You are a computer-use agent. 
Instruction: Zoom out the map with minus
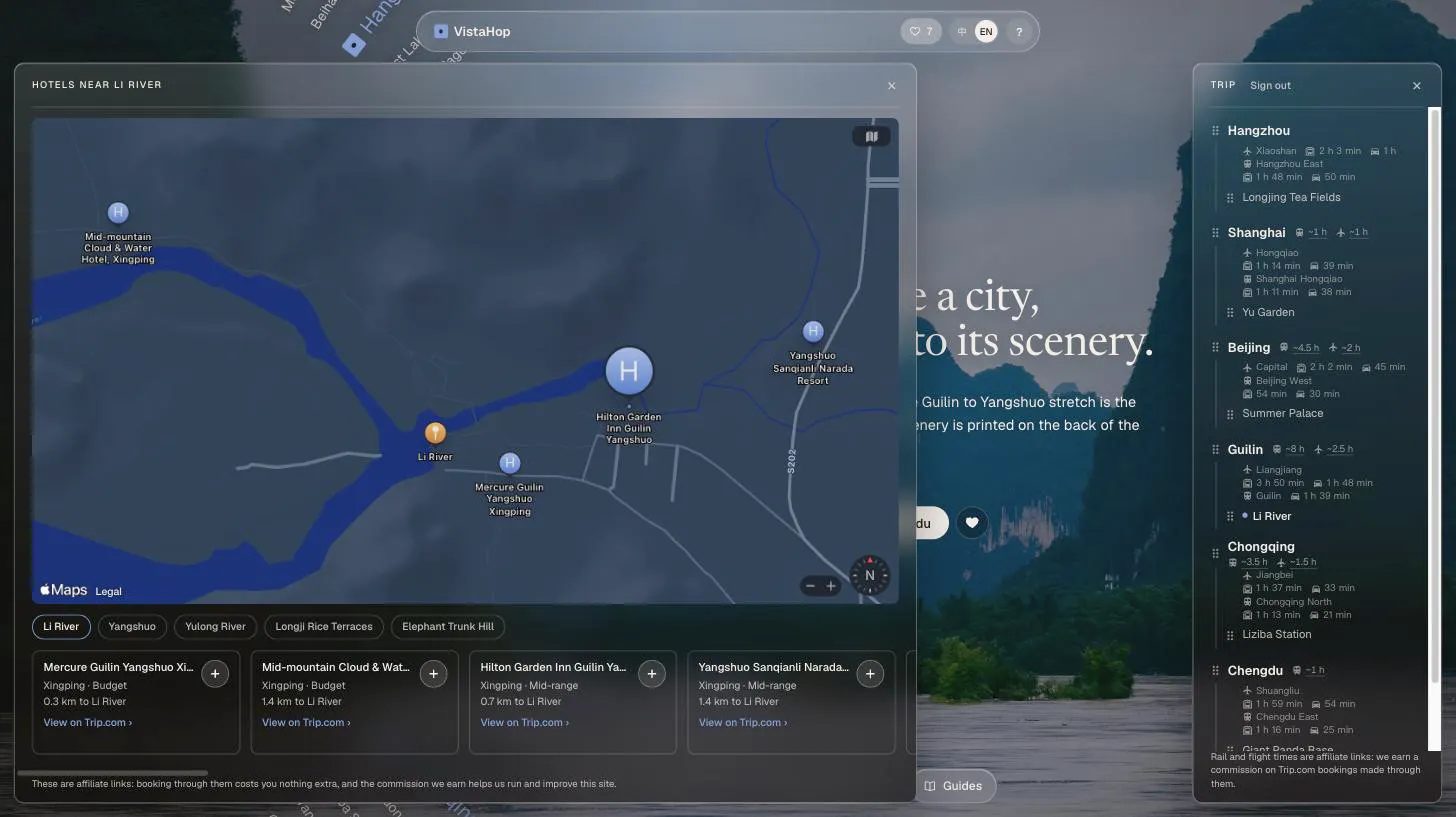pyautogui.click(x=810, y=586)
